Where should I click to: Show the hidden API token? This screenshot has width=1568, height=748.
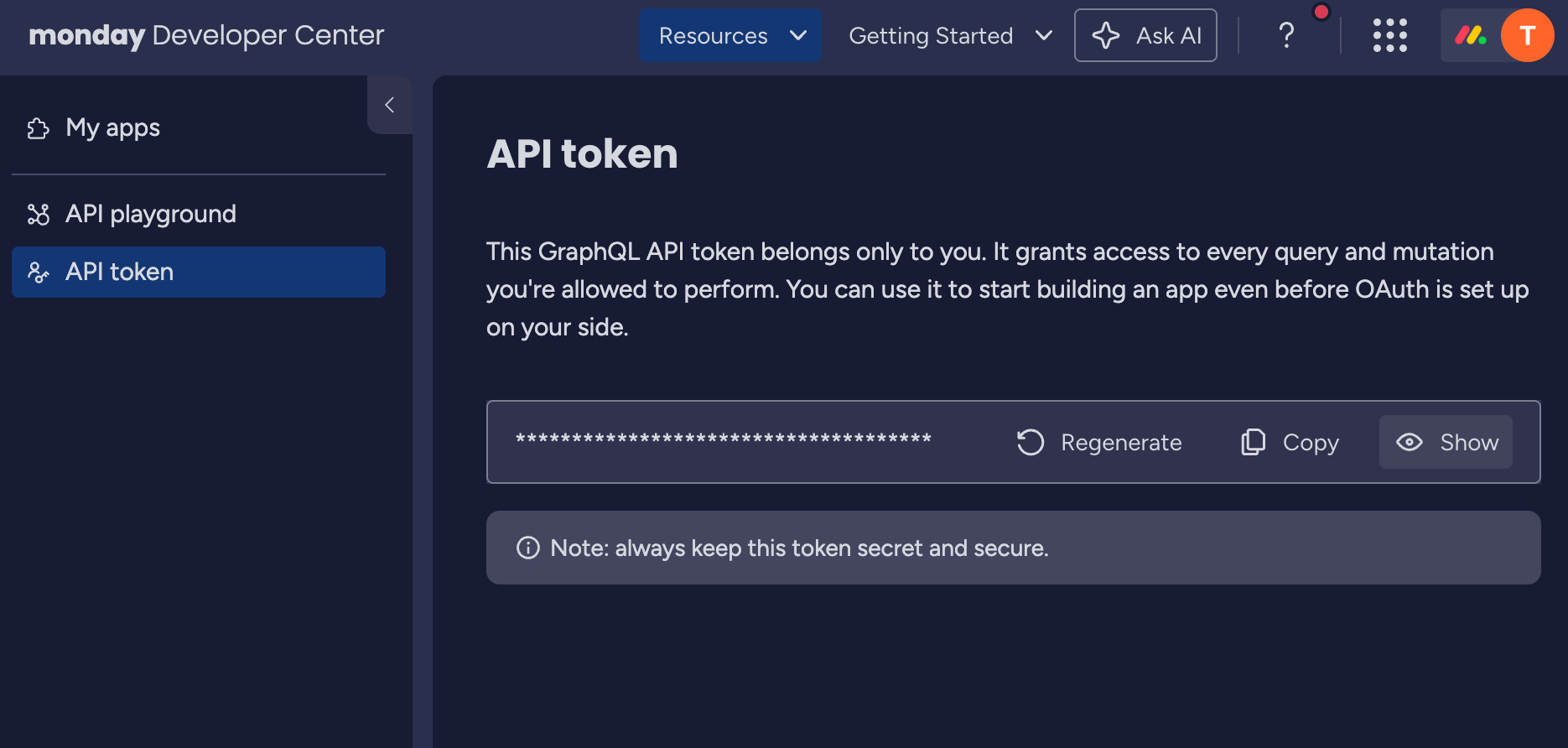1446,442
